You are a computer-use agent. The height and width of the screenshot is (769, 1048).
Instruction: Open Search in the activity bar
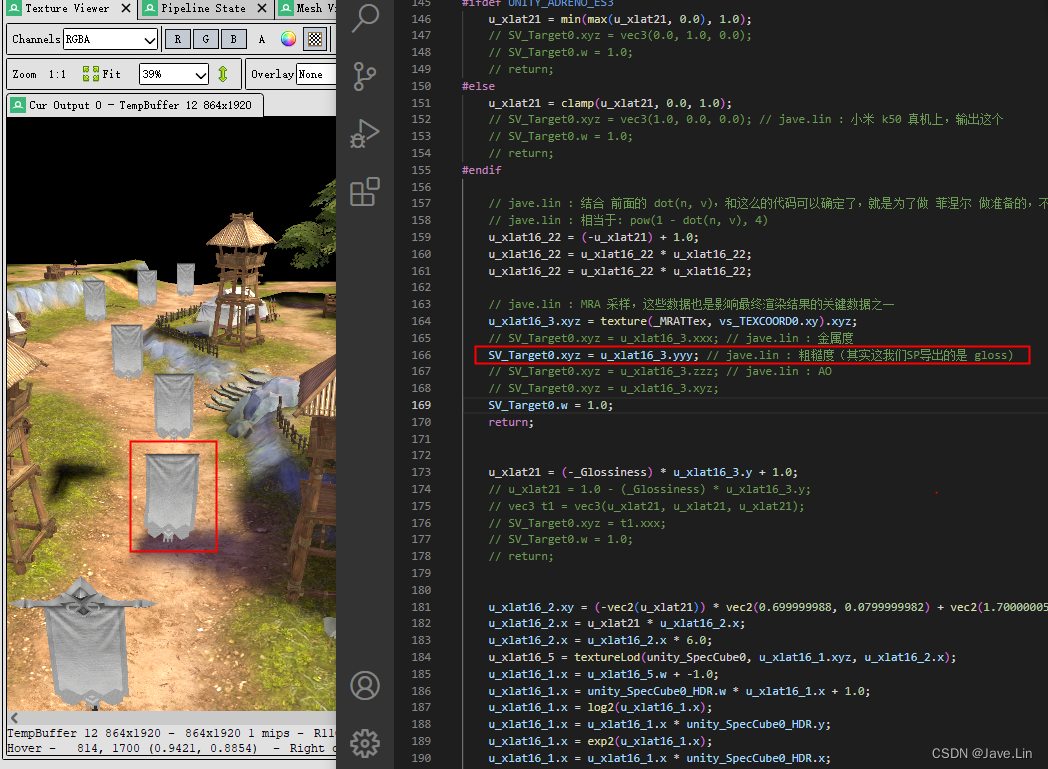tap(363, 20)
